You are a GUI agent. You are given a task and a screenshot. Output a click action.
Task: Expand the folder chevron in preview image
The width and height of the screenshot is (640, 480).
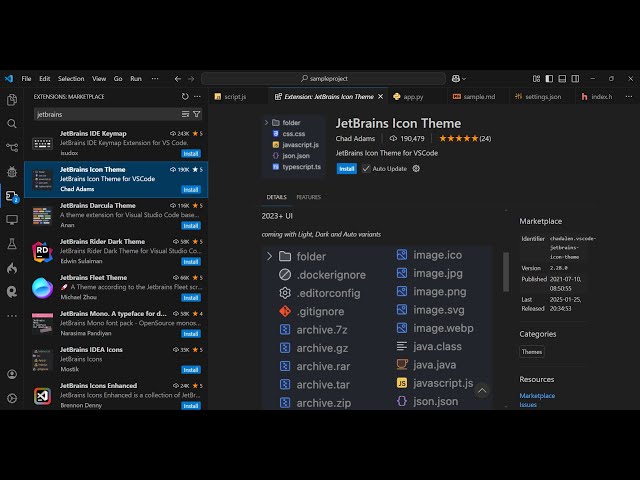(270, 256)
